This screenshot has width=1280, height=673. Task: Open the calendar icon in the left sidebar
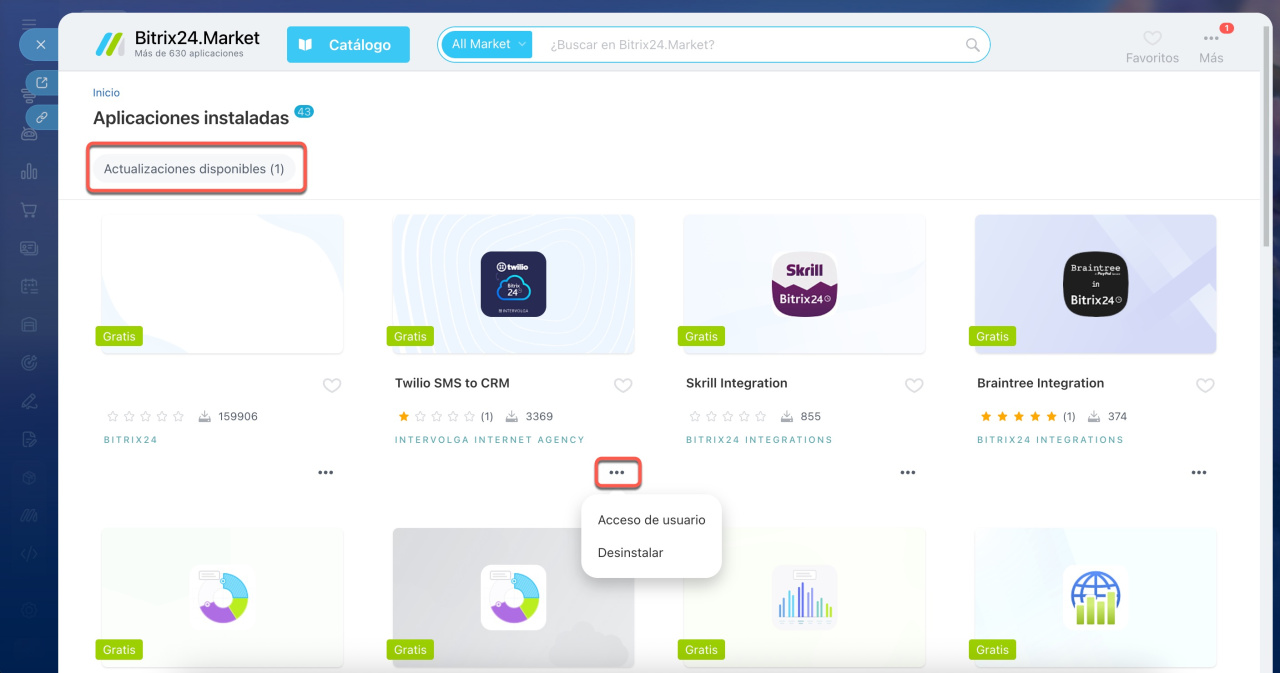coord(29,286)
